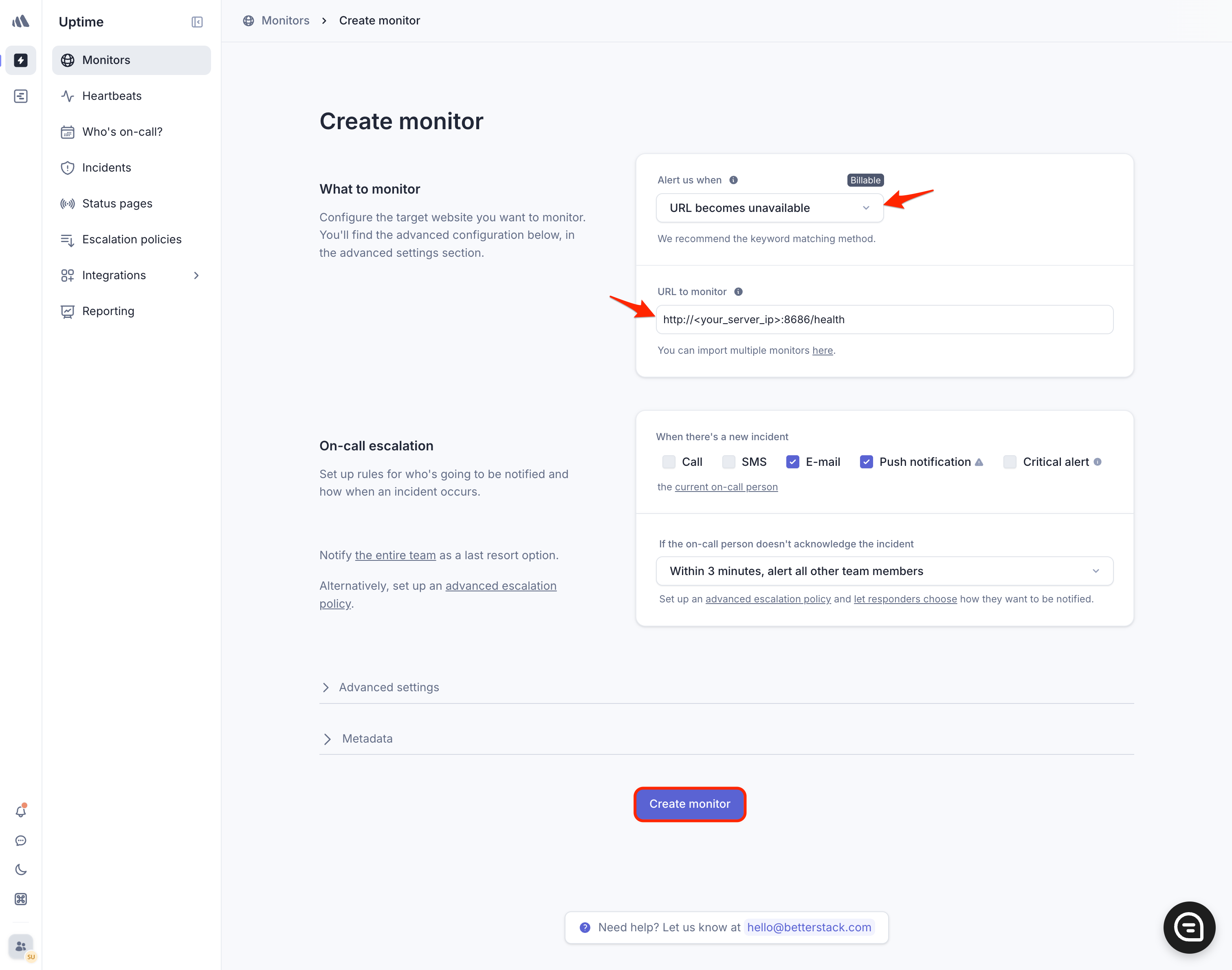This screenshot has width=1232, height=970.
Task: Open the 'URL becomes unavailable' dropdown
Action: [769, 208]
